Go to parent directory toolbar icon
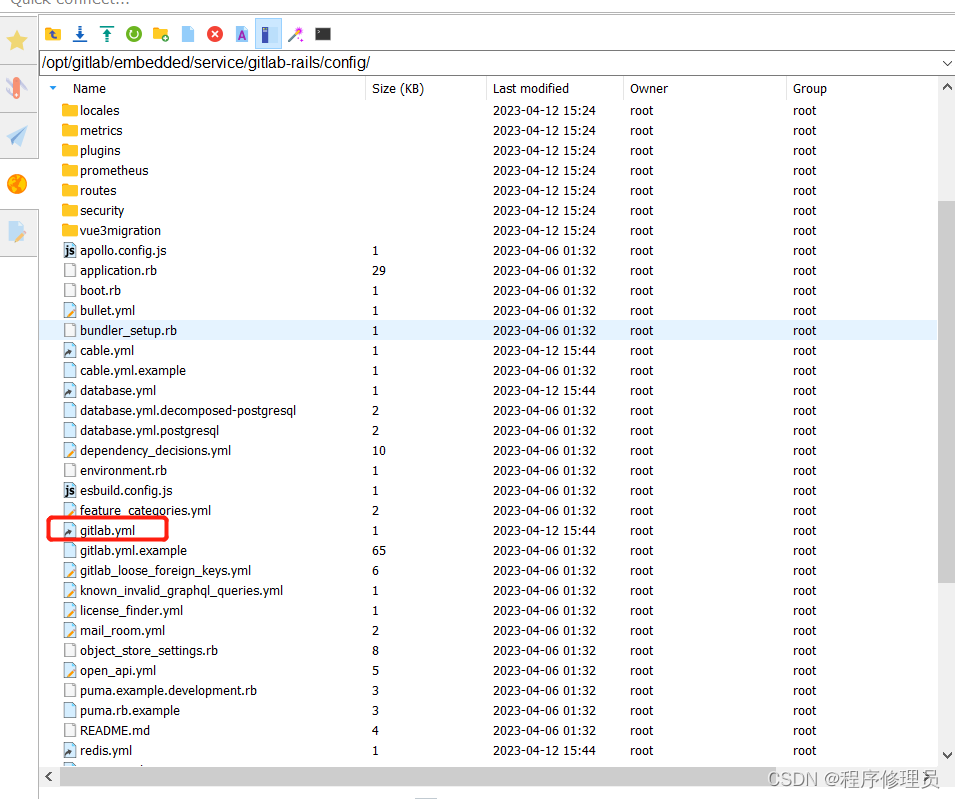Screen dimensions: 955x799 point(53,34)
